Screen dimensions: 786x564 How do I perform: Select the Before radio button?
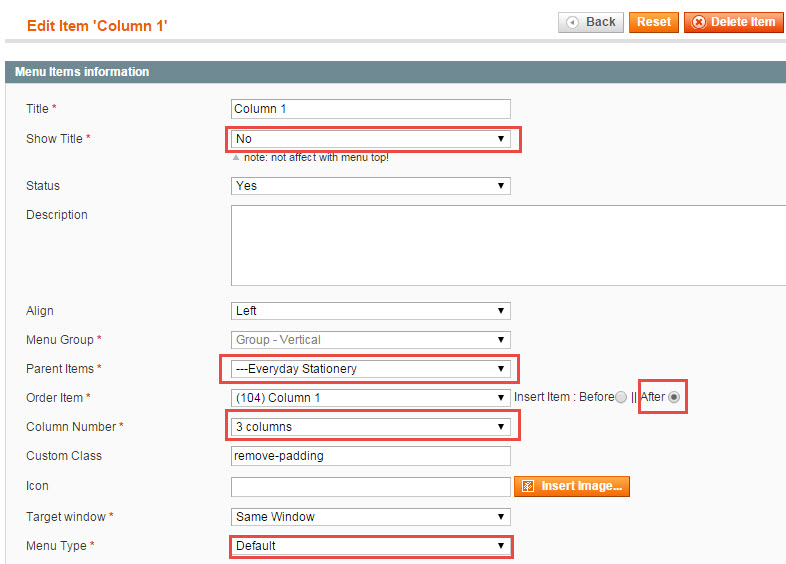tap(621, 397)
